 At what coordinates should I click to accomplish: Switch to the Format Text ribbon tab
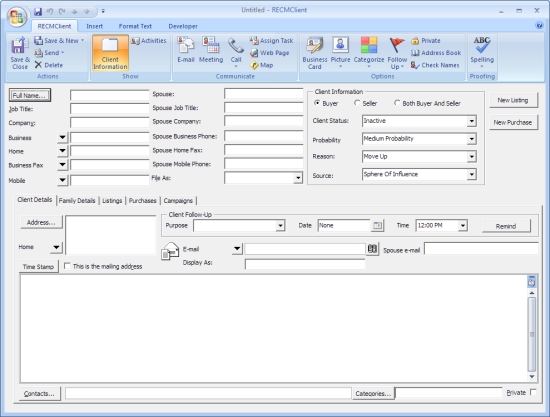point(135,26)
